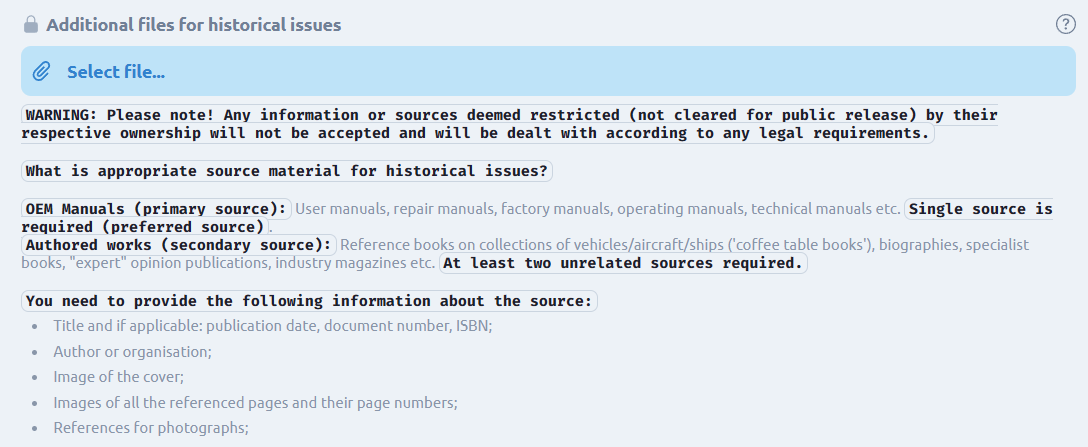Click the "You need to provide the following information" line

click(x=309, y=301)
